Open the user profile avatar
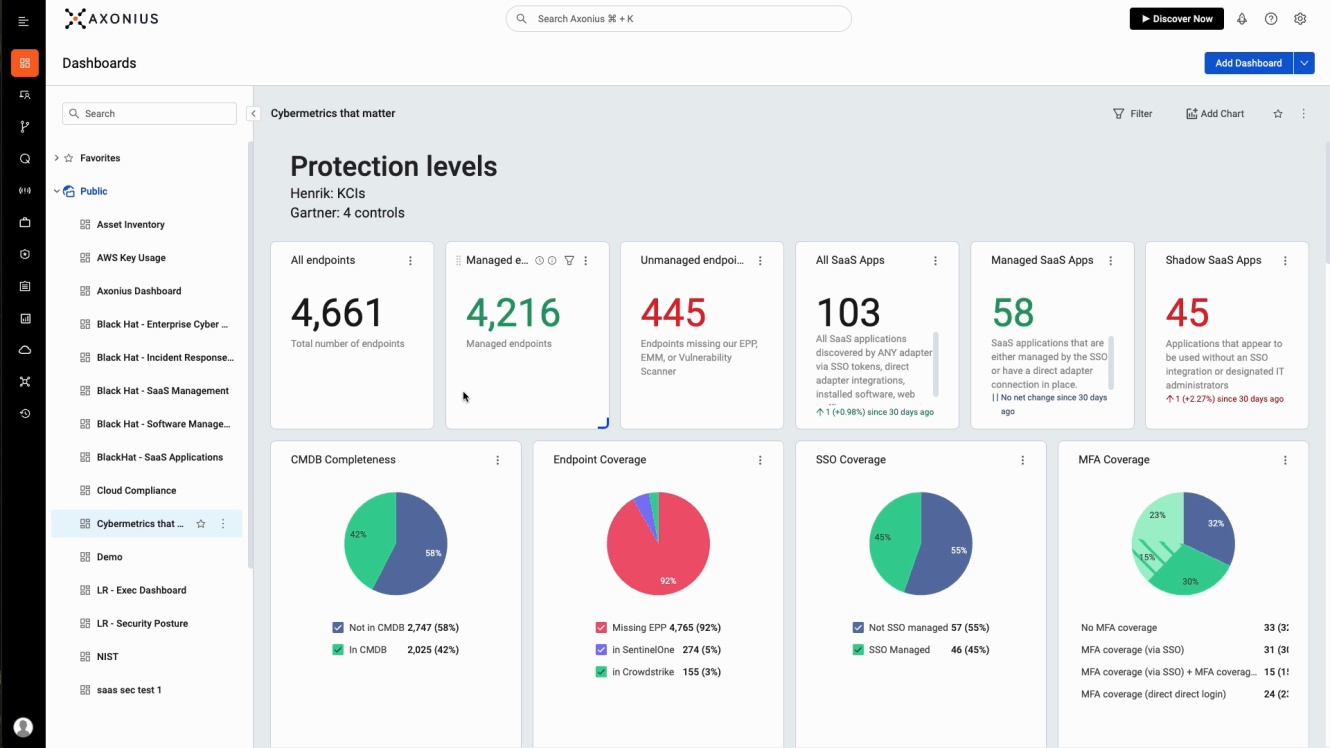The image size is (1330, 748). coord(23,727)
